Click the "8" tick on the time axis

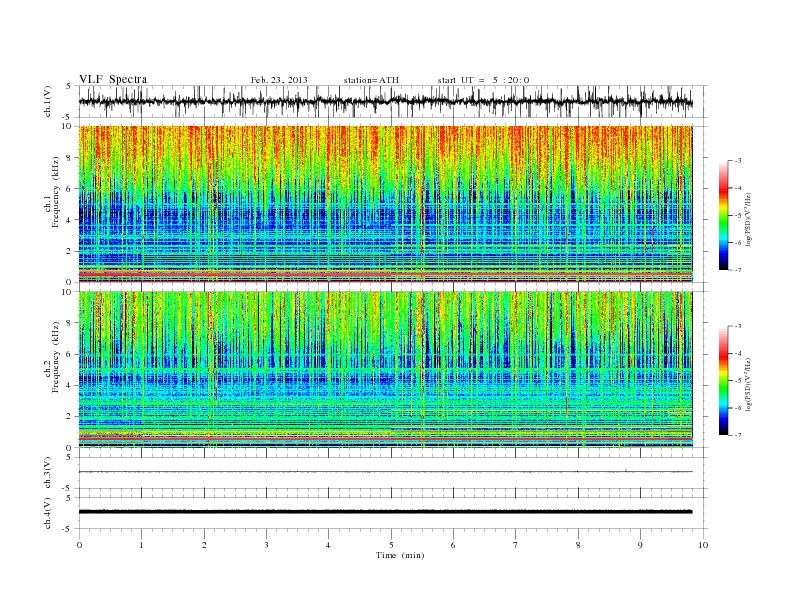[578, 545]
